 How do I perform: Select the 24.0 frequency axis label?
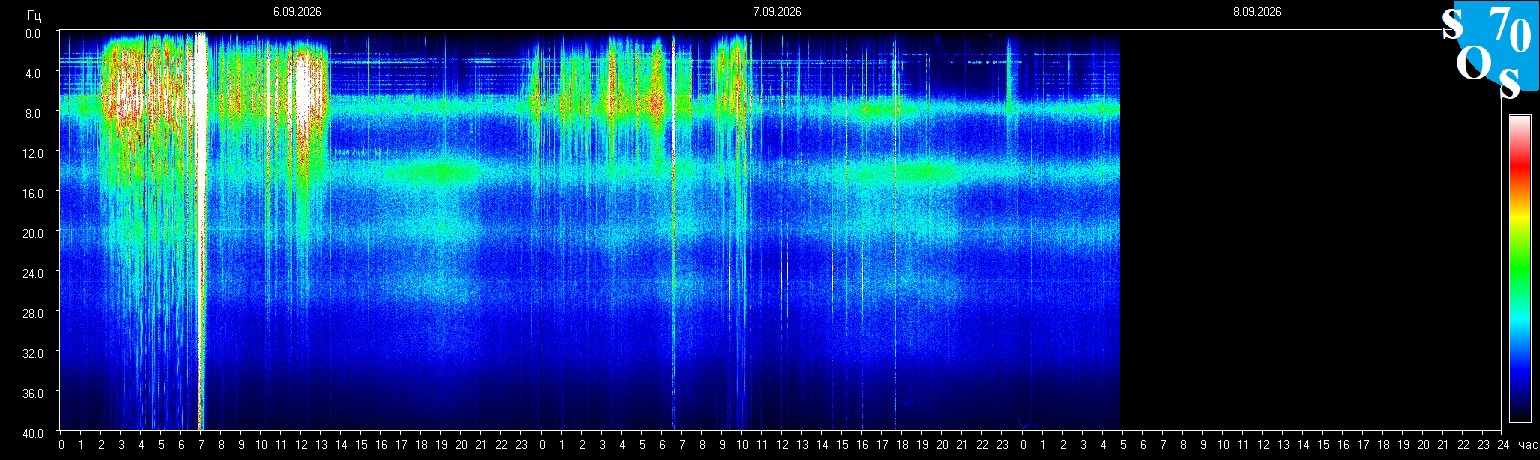pos(33,273)
